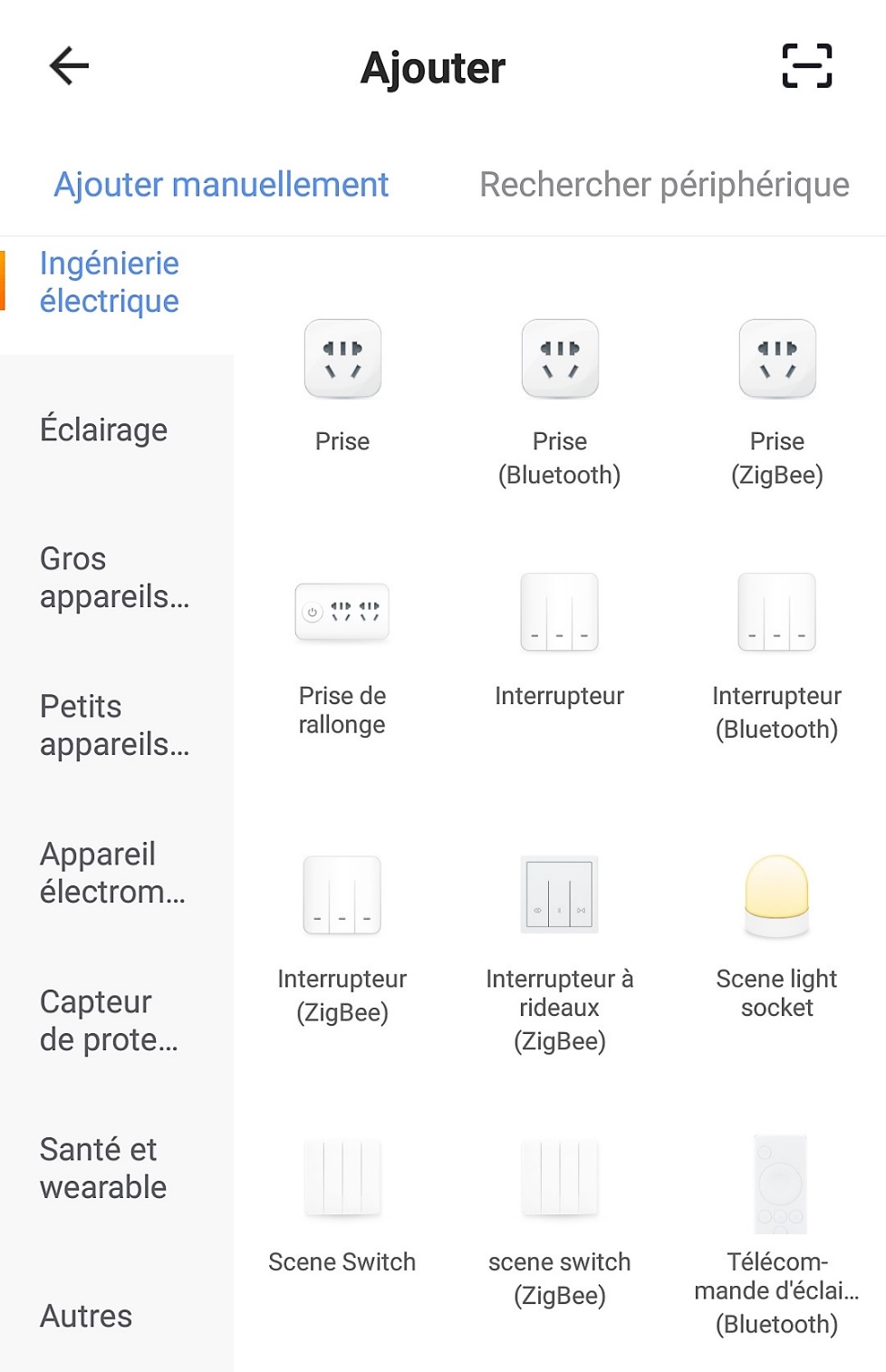Select the Interrupteur (Bluetooth) switch icon

pos(777,613)
